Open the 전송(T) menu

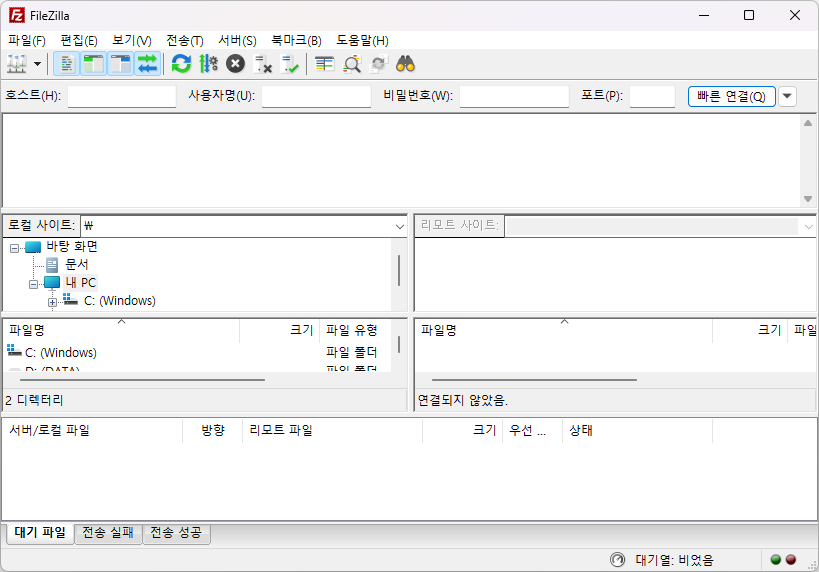point(184,41)
